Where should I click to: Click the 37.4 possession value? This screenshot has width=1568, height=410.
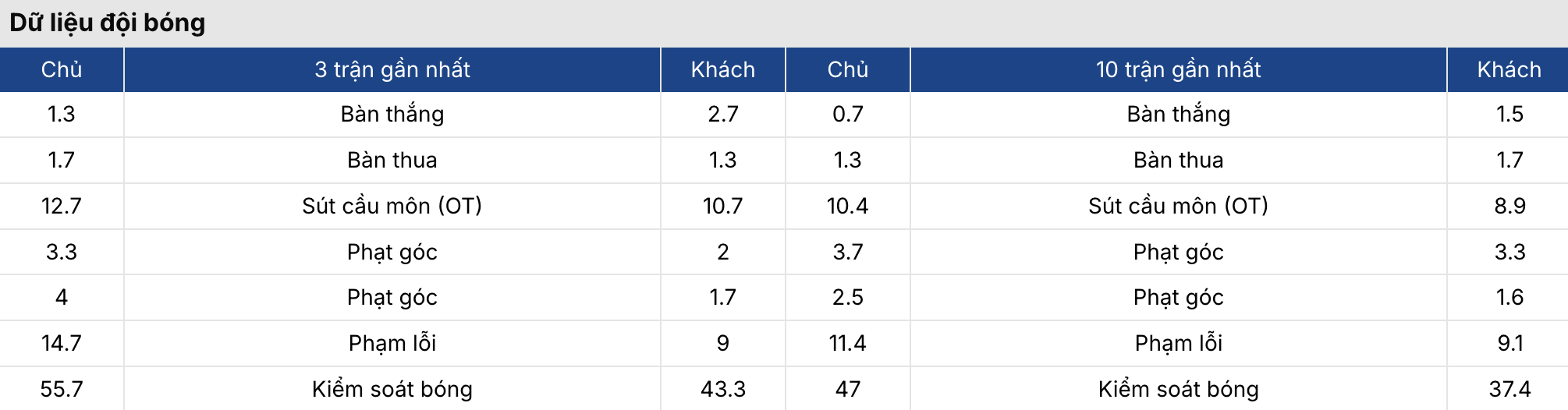[x=1509, y=389]
